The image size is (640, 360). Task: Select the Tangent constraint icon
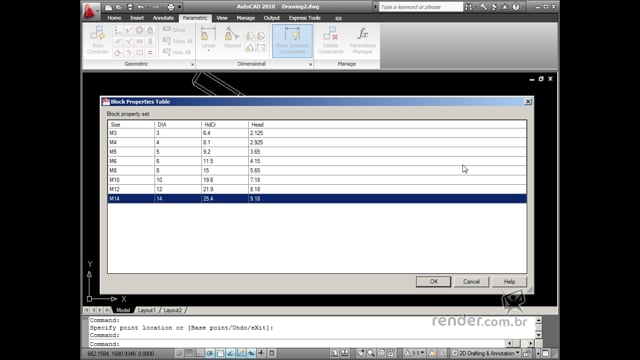coord(118,52)
